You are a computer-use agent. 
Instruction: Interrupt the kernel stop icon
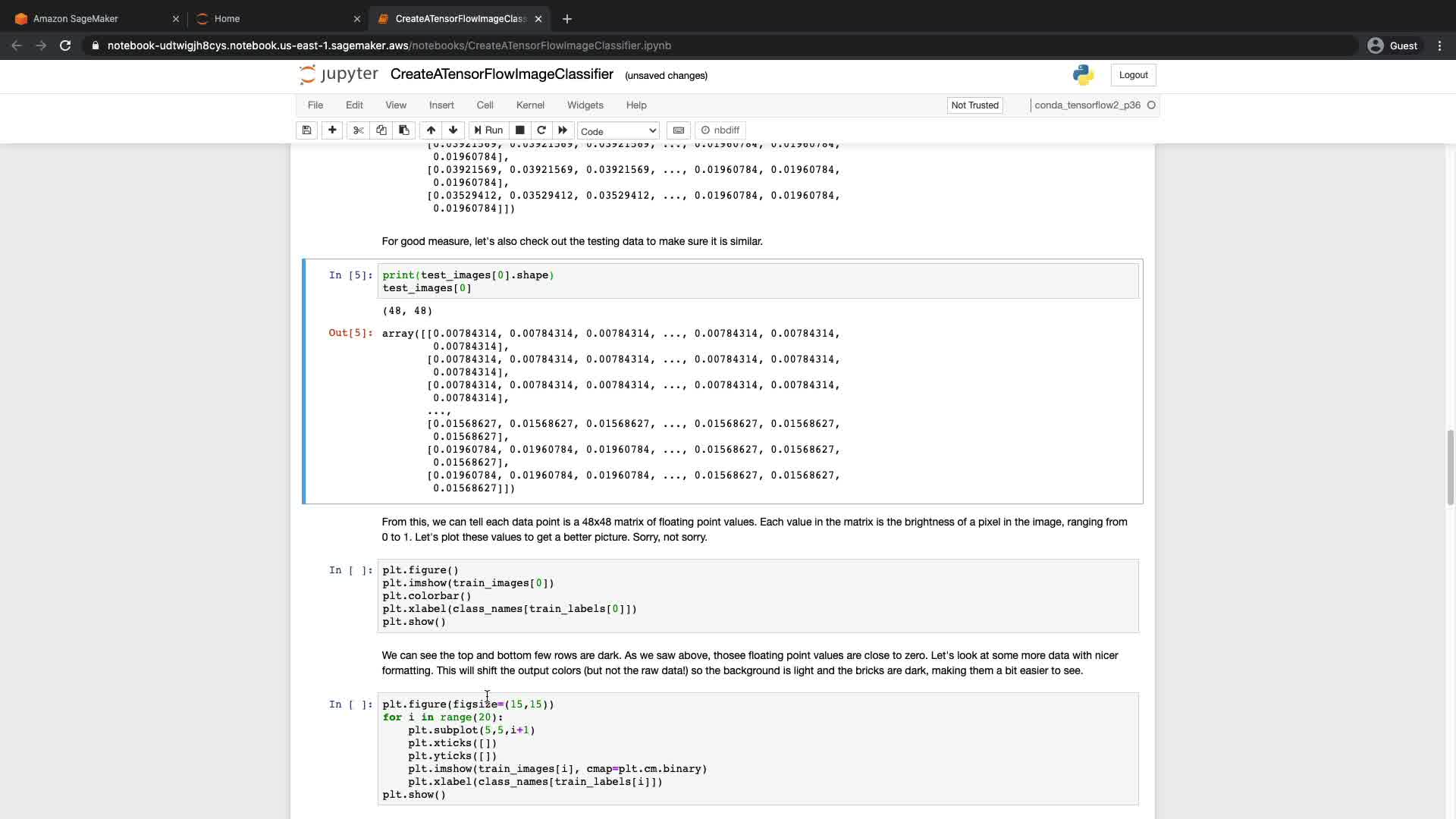click(520, 130)
